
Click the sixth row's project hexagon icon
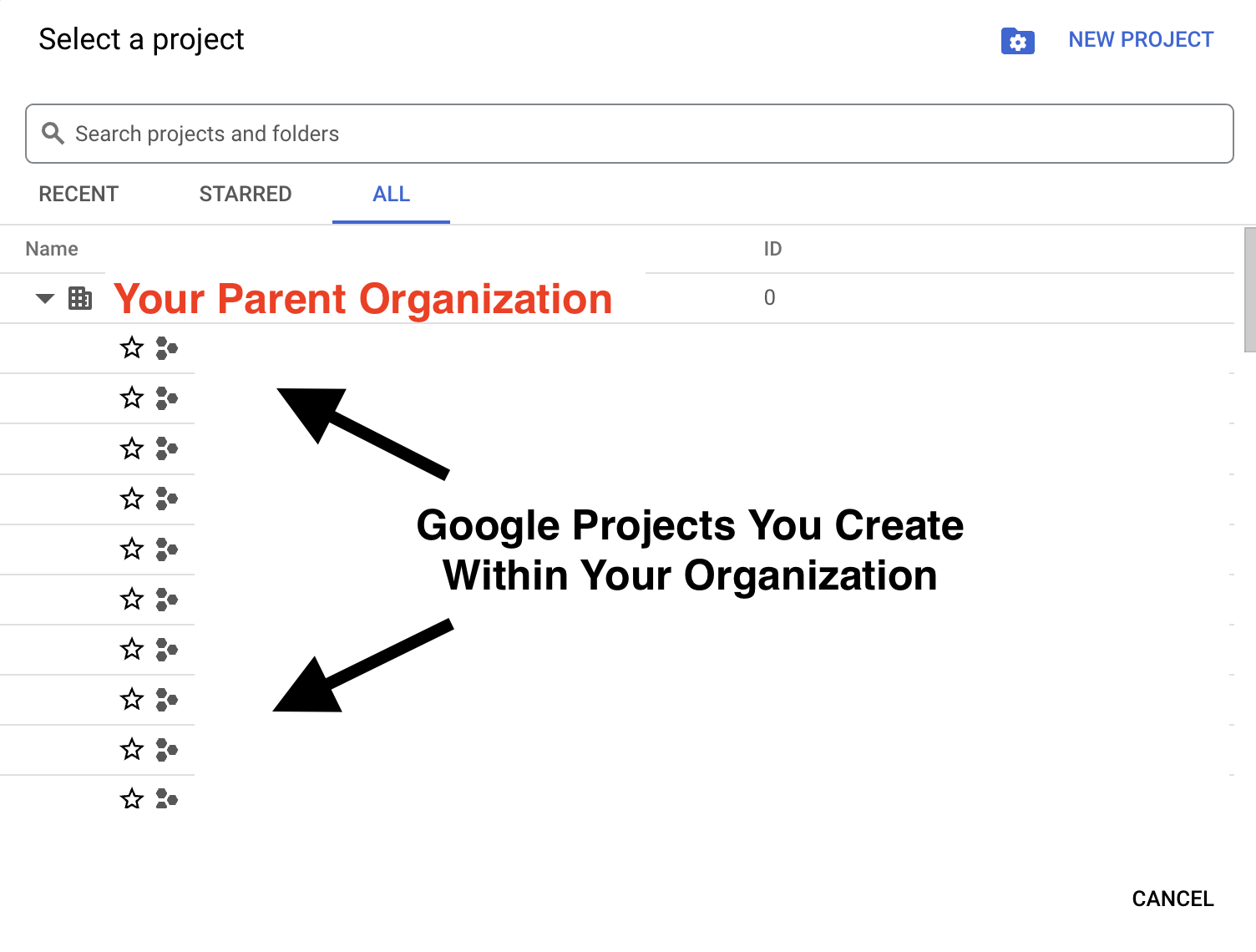click(167, 599)
